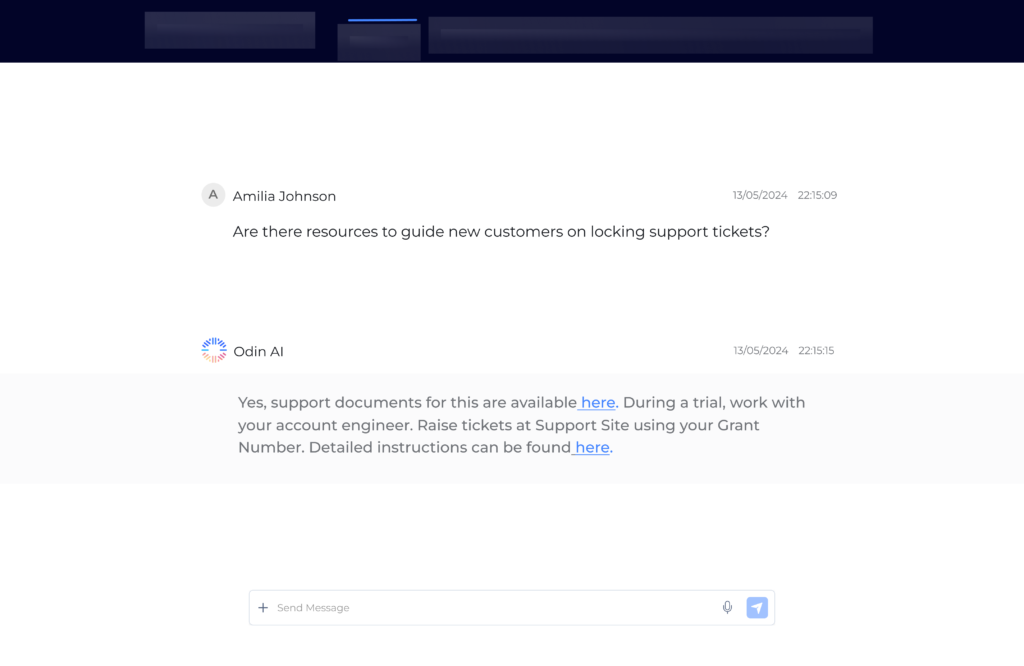The image size is (1024, 666).
Task: Select the leftmost item in the top navigation bar
Action: (229, 30)
